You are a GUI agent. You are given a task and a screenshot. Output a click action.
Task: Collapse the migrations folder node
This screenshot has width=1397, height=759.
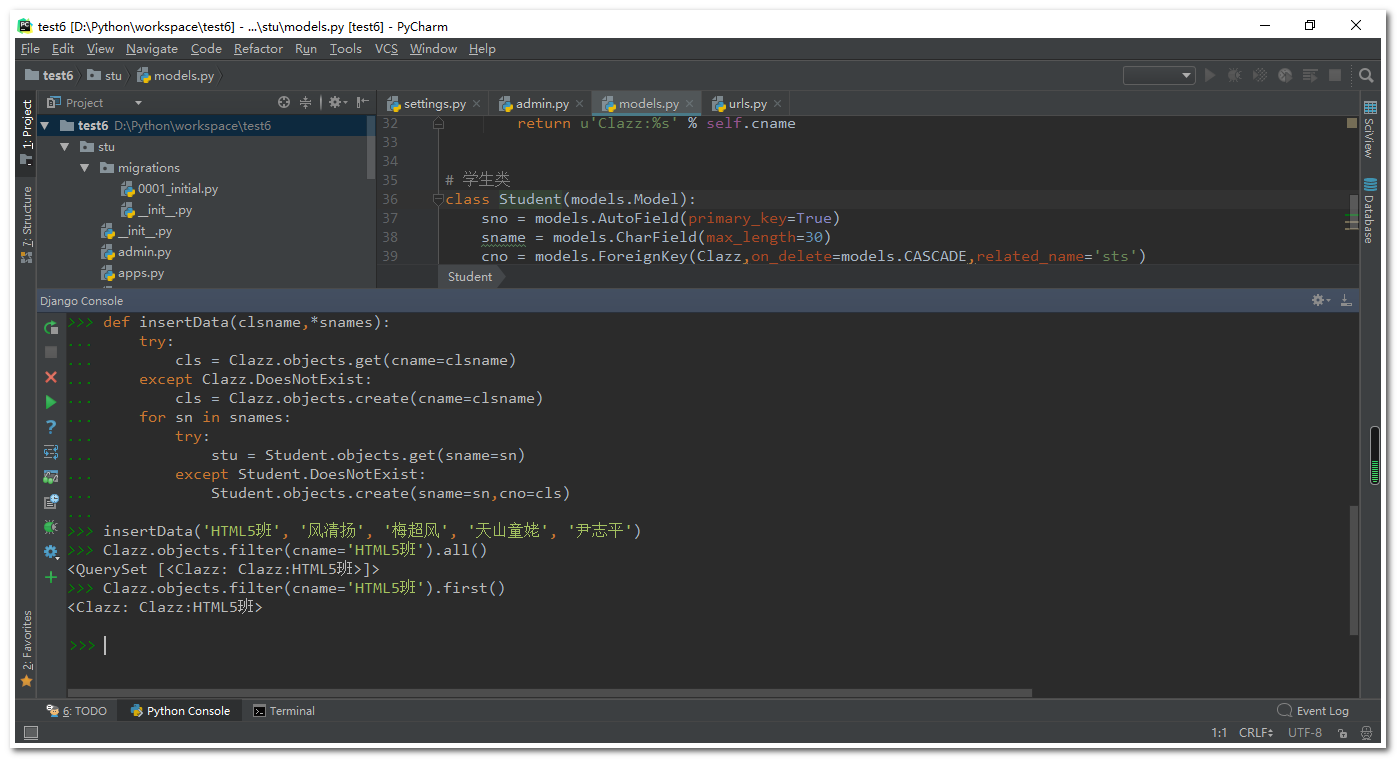click(x=85, y=168)
